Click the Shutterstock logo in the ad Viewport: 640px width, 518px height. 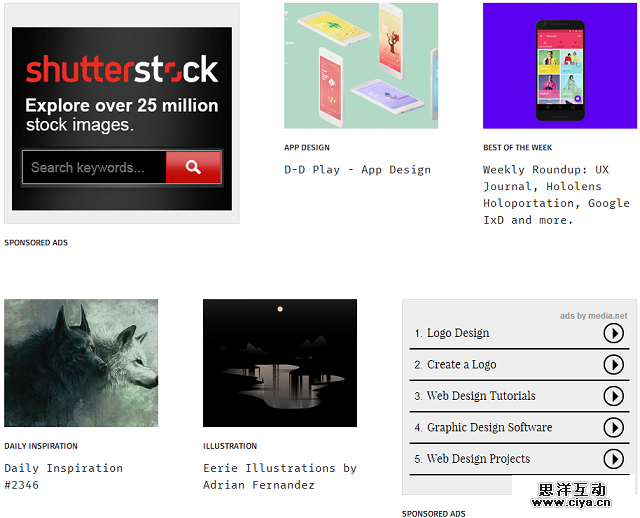121,70
